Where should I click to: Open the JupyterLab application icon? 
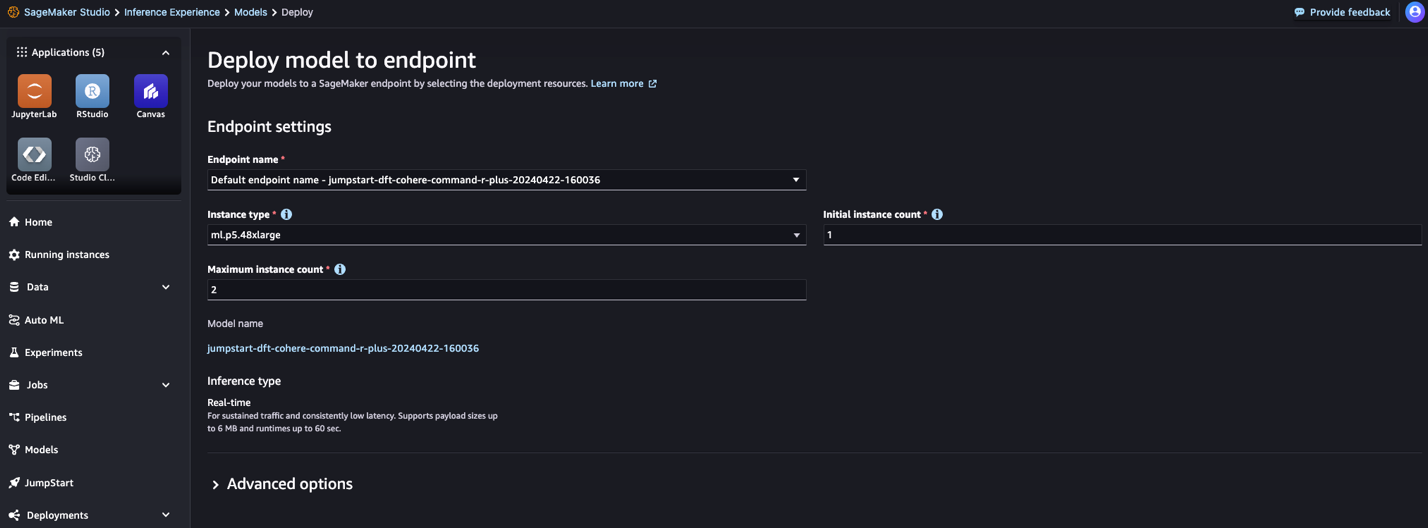[34, 91]
